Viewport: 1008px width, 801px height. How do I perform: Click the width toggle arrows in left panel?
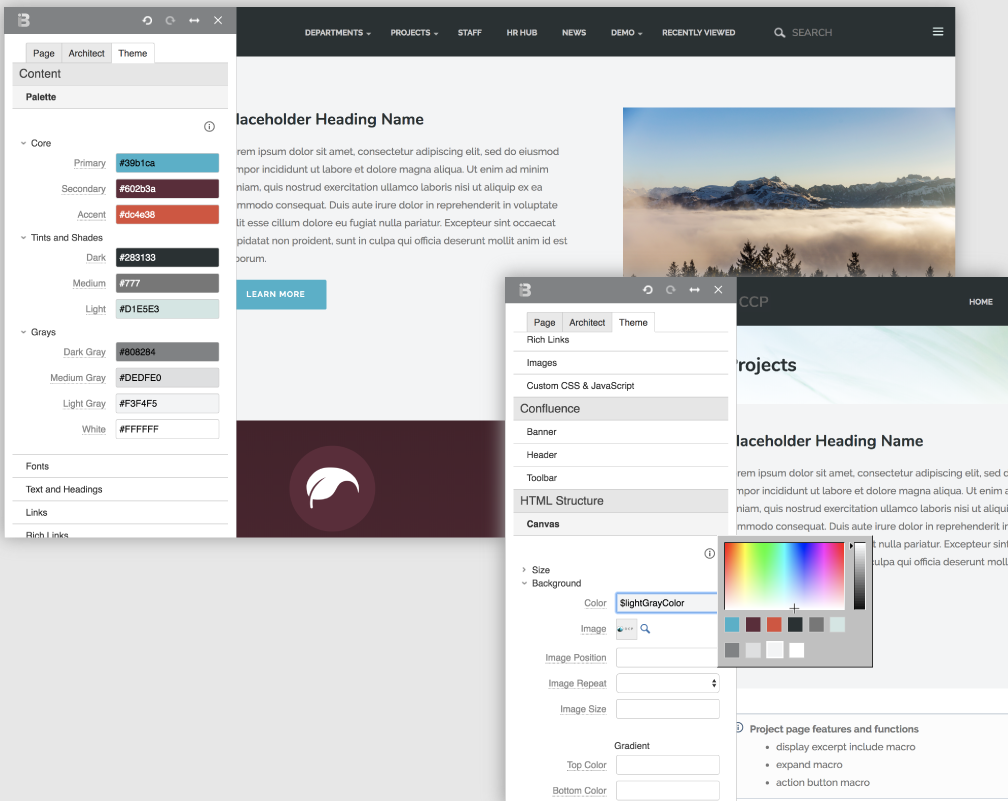pos(194,21)
